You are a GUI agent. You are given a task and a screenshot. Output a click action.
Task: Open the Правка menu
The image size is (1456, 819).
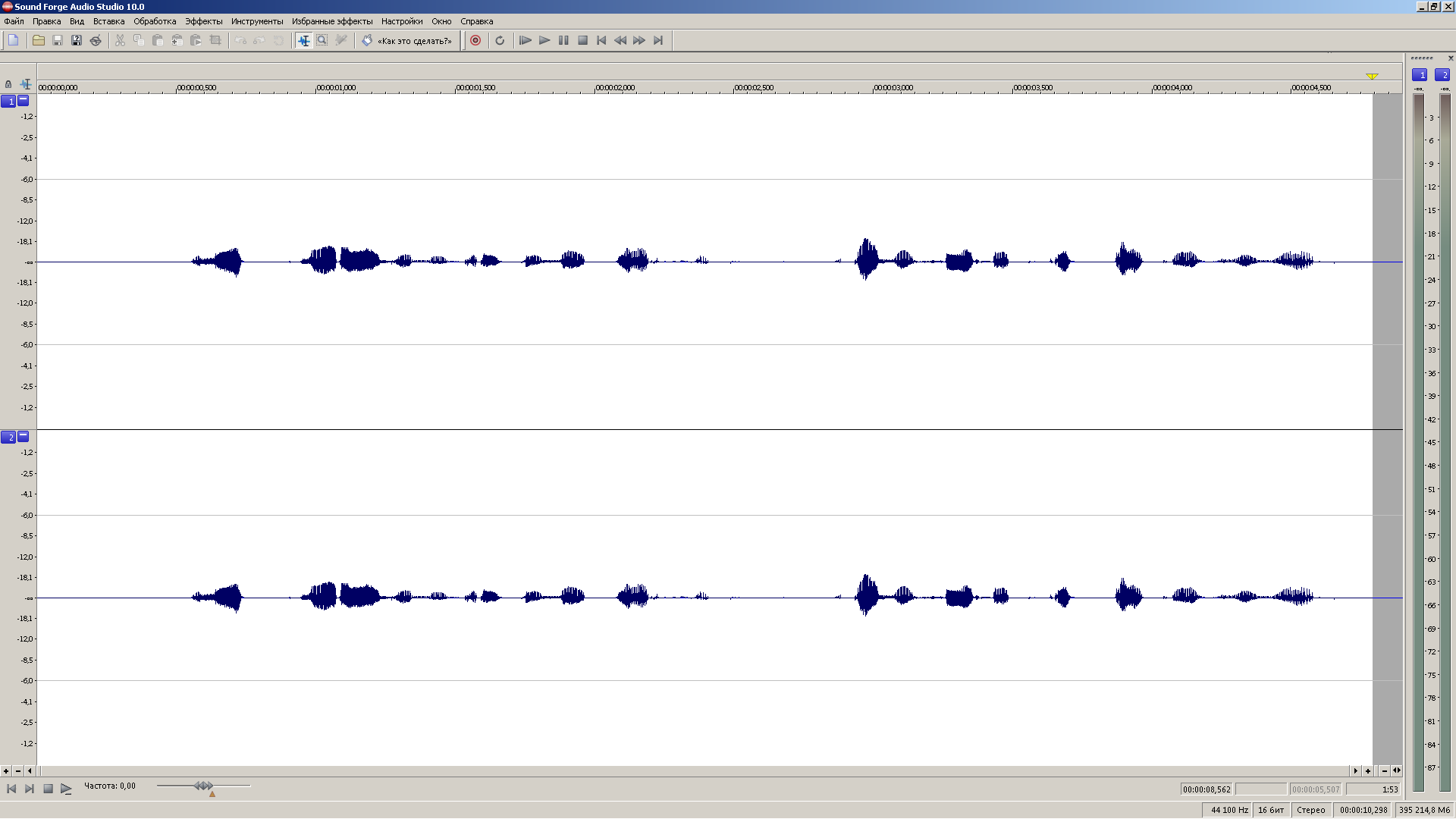[46, 21]
